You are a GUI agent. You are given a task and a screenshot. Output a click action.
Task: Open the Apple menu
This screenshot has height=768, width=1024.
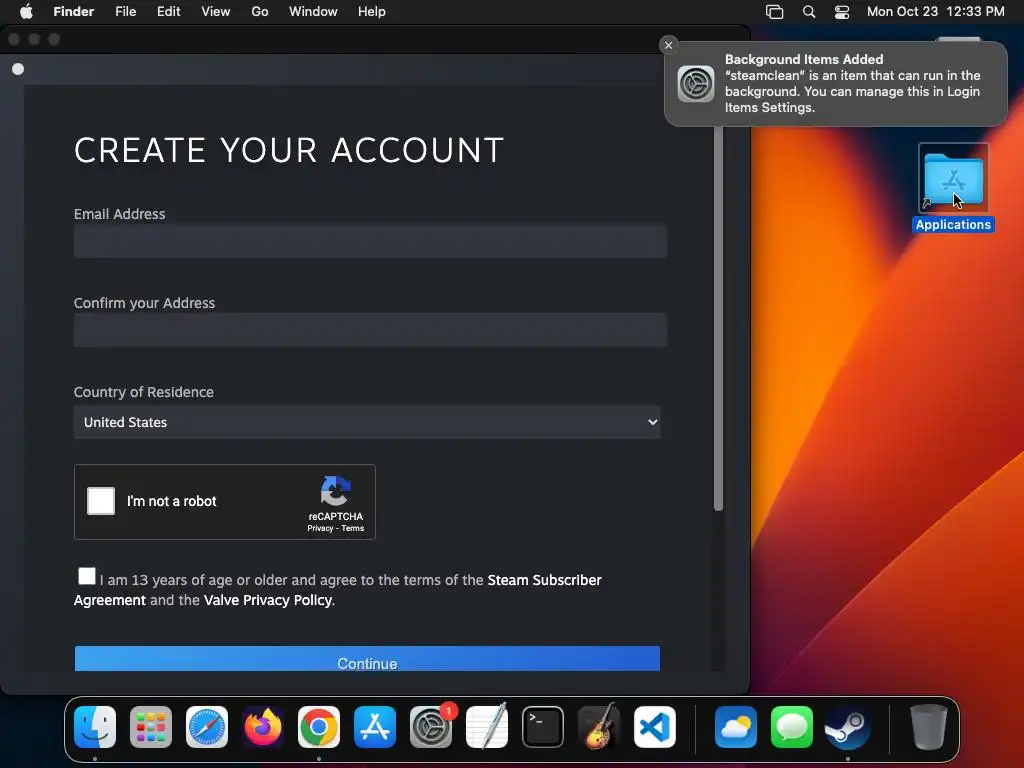(x=26, y=12)
